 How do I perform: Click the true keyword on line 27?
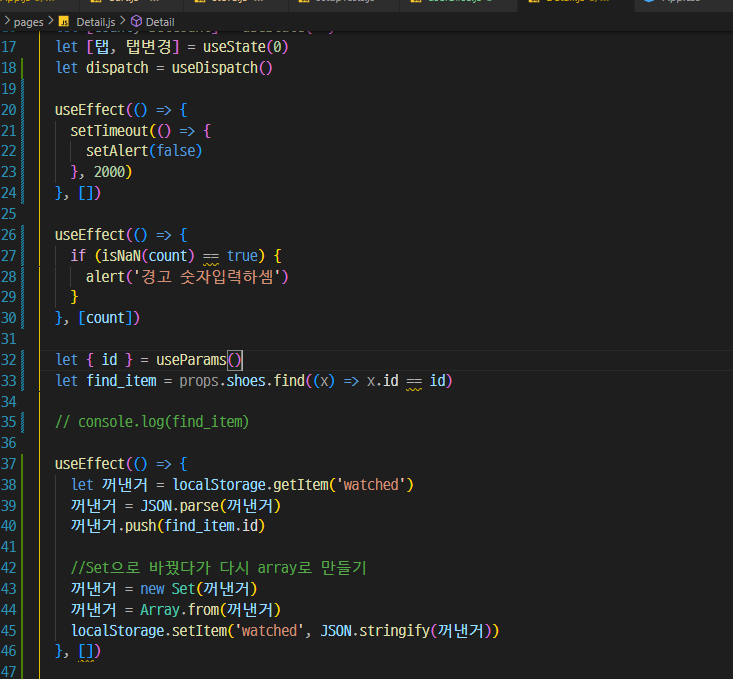point(242,256)
